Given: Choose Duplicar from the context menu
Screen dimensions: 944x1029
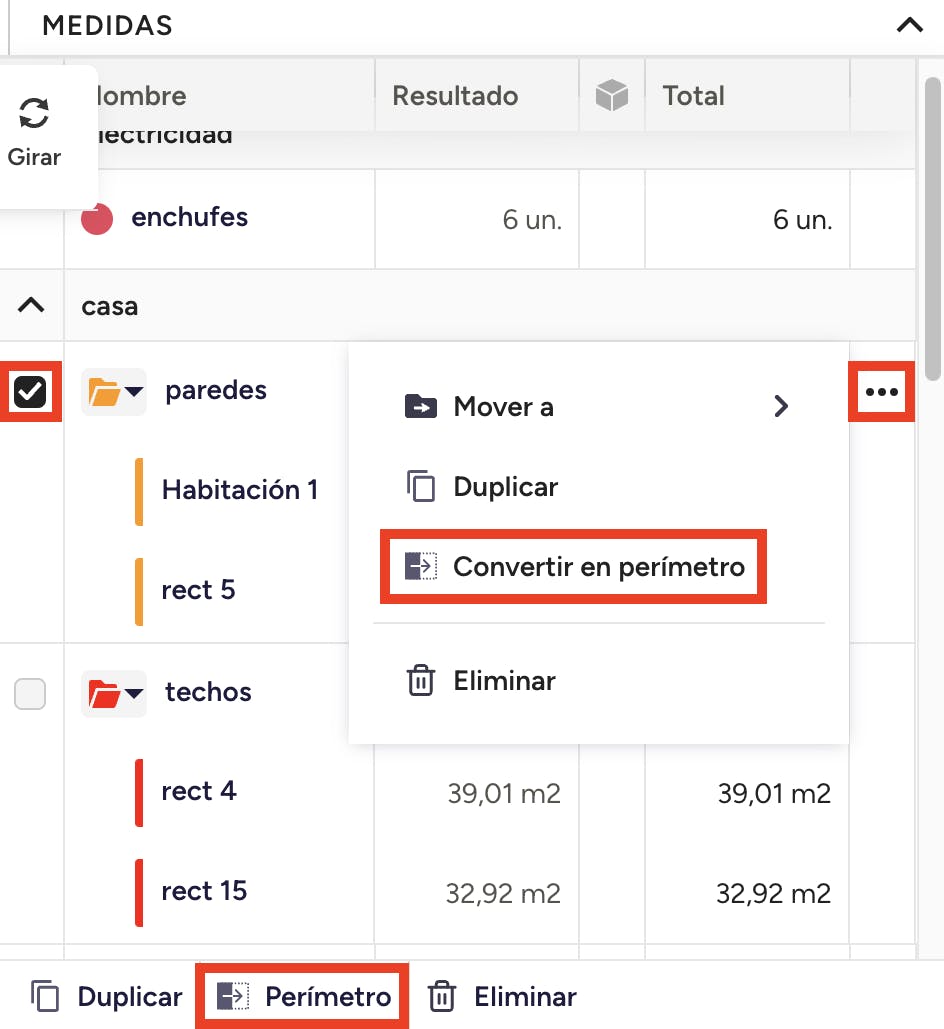Looking at the screenshot, I should coord(505,487).
